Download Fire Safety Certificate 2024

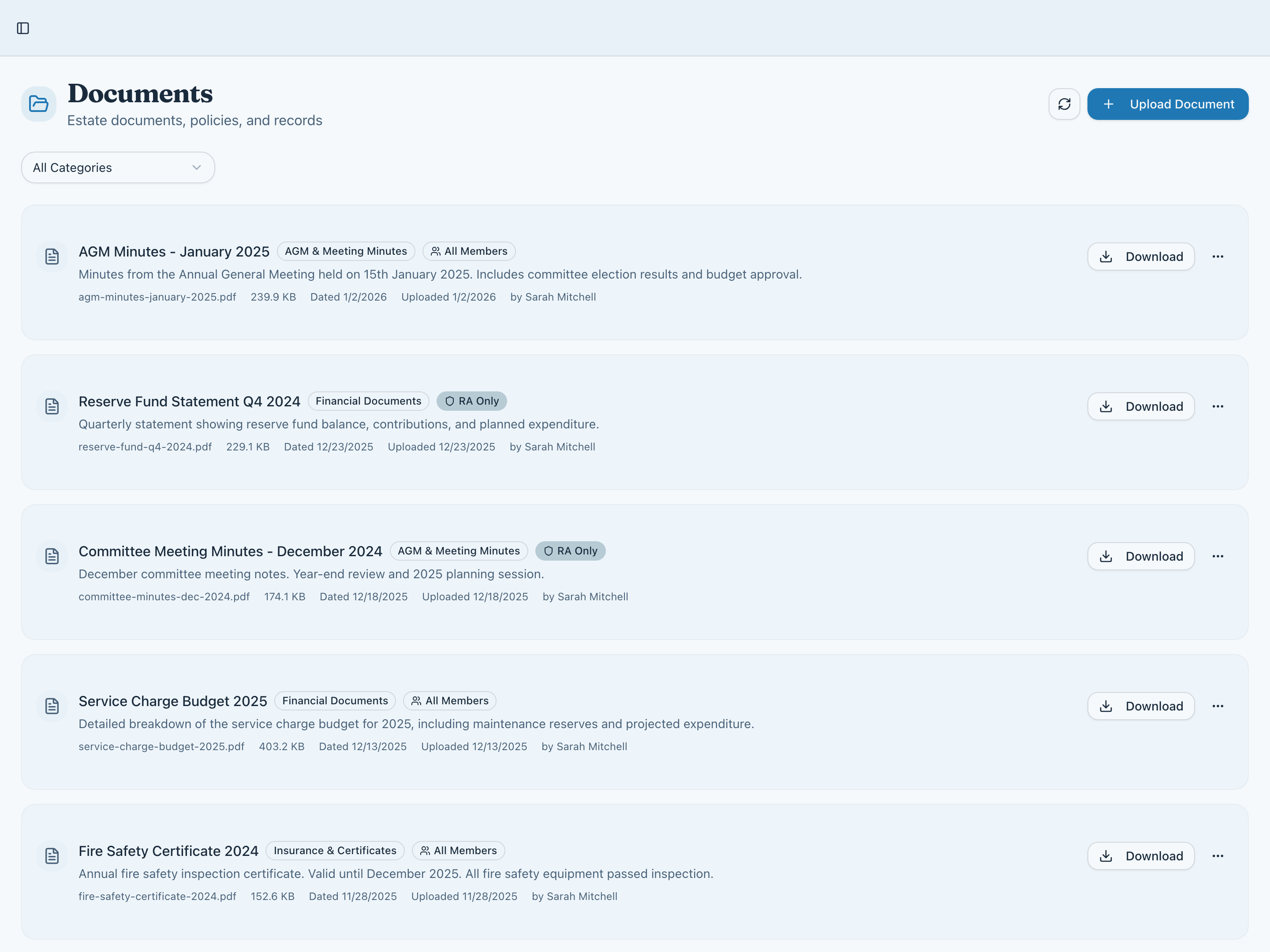coord(1140,855)
